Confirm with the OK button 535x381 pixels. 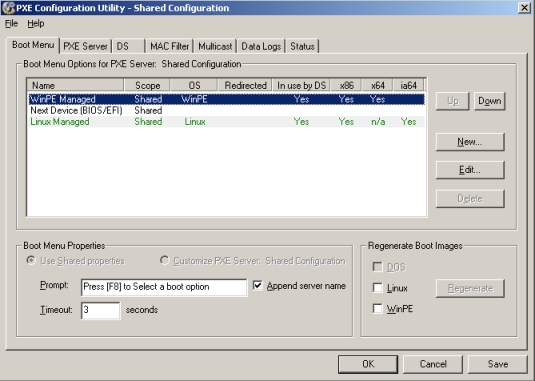tap(368, 364)
